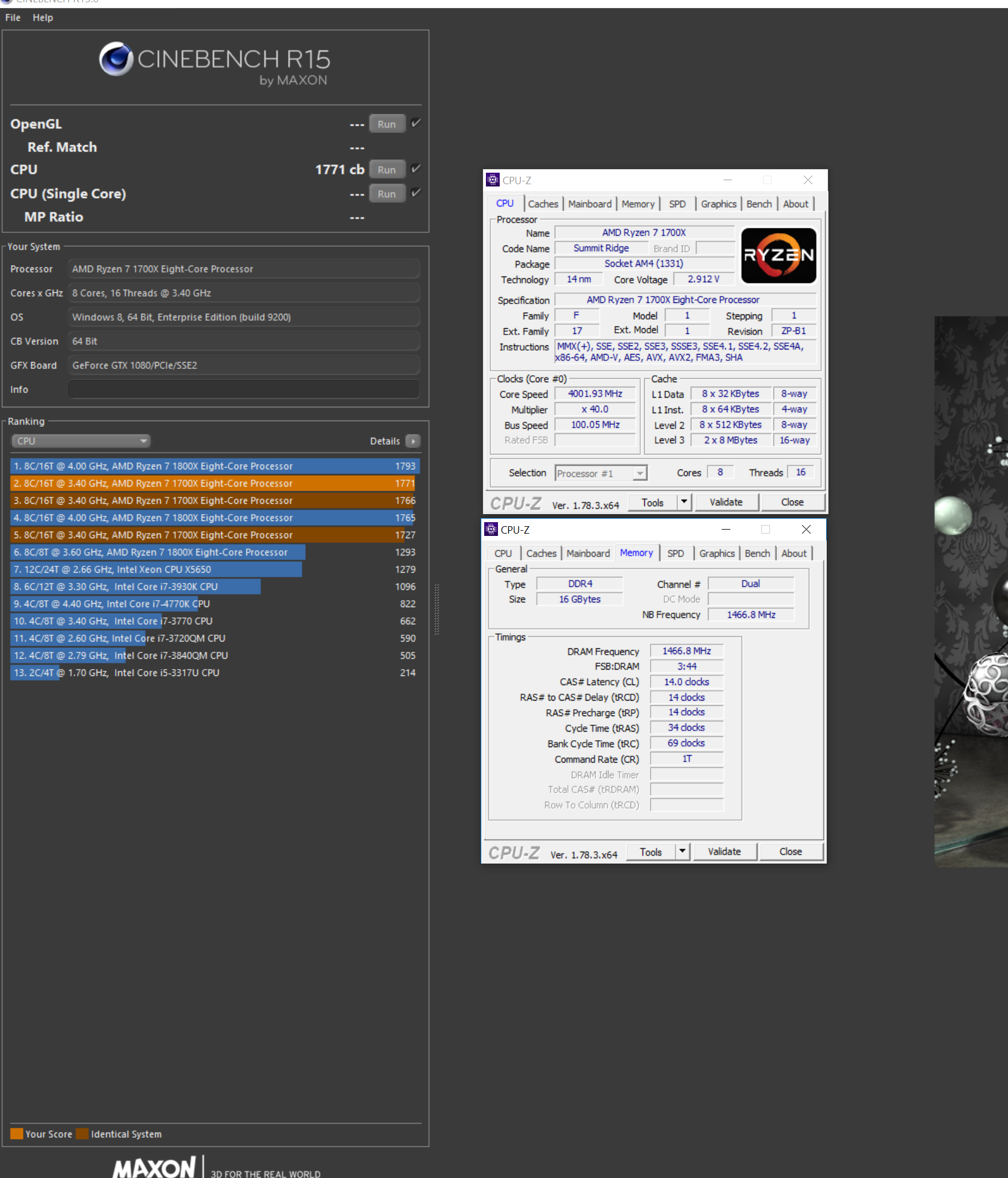Switch to Mainboard tab in lower CPU-Z

click(x=588, y=553)
